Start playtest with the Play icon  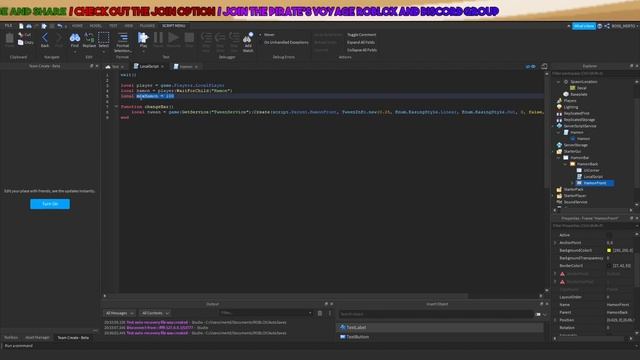(x=143, y=38)
